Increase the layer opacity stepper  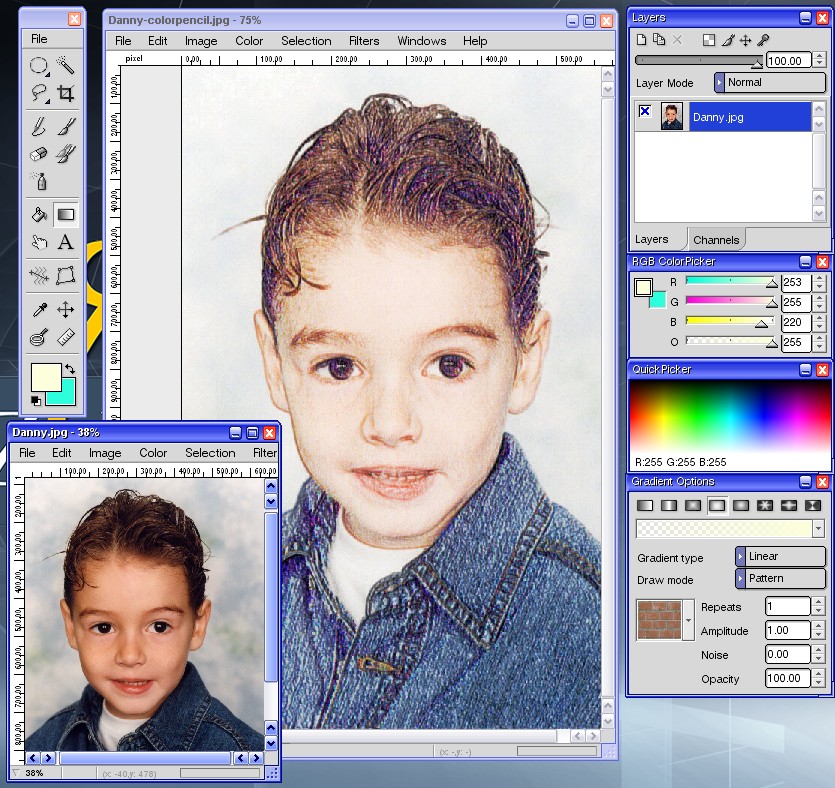[820, 56]
